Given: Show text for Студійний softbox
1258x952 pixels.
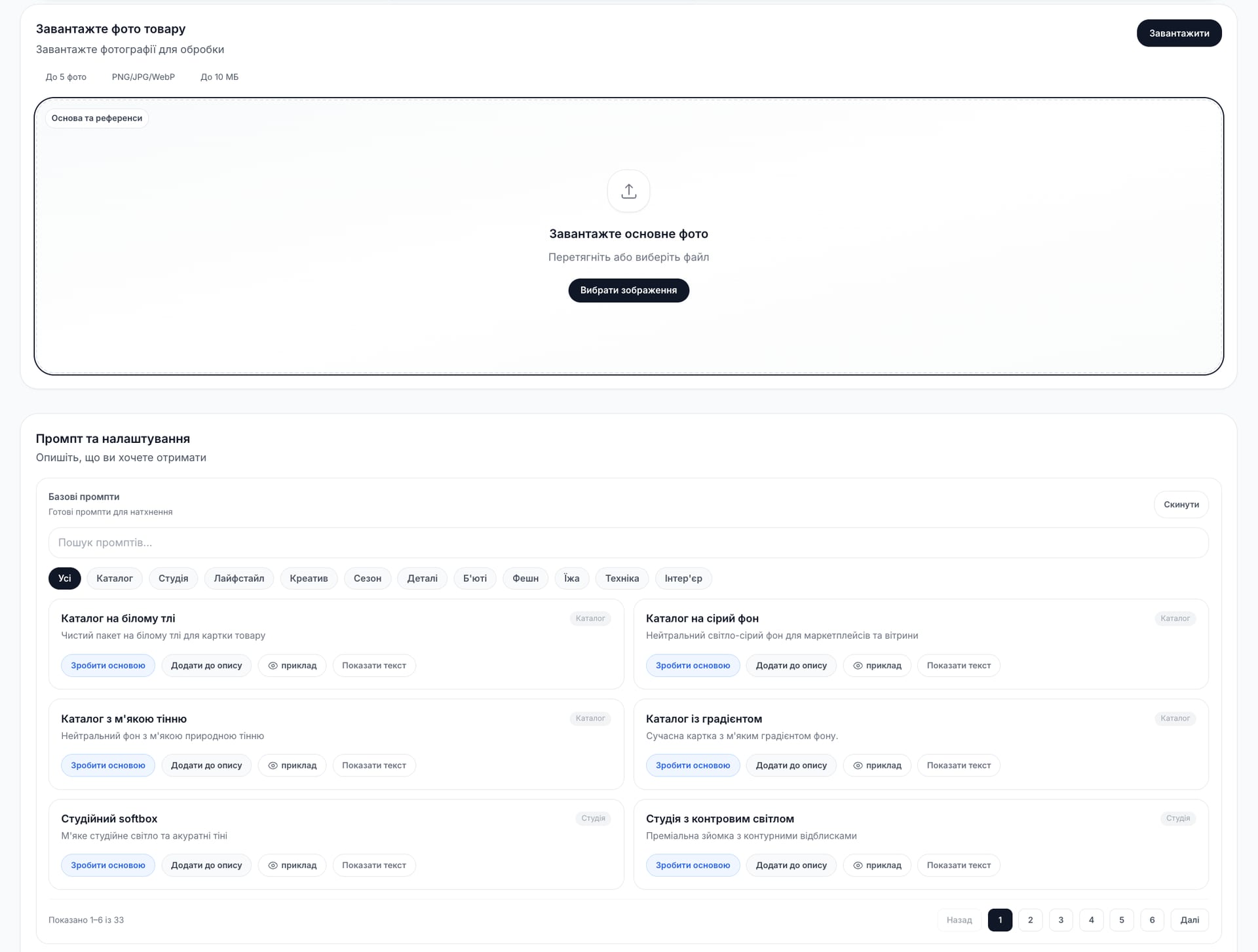Looking at the screenshot, I should (x=374, y=865).
